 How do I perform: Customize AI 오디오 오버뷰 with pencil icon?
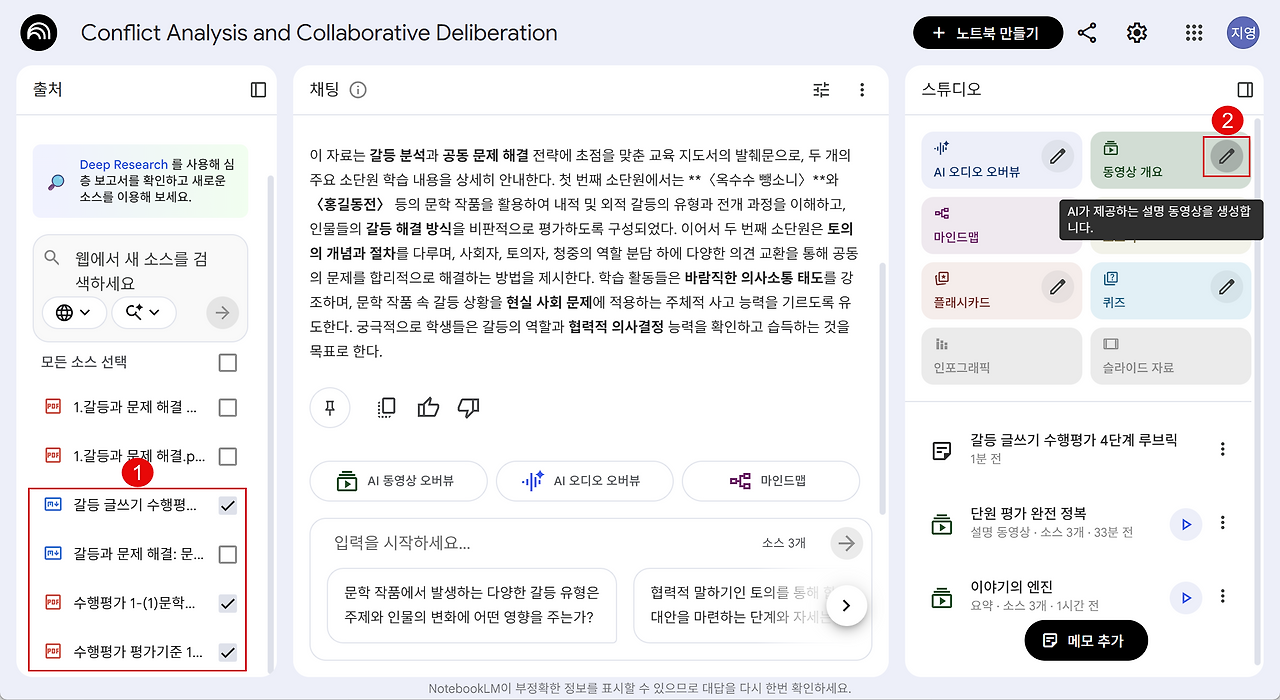(1058, 156)
